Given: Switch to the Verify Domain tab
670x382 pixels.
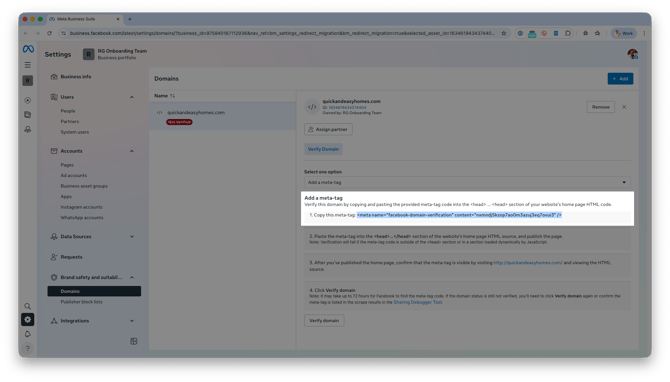Looking at the screenshot, I should point(323,149).
